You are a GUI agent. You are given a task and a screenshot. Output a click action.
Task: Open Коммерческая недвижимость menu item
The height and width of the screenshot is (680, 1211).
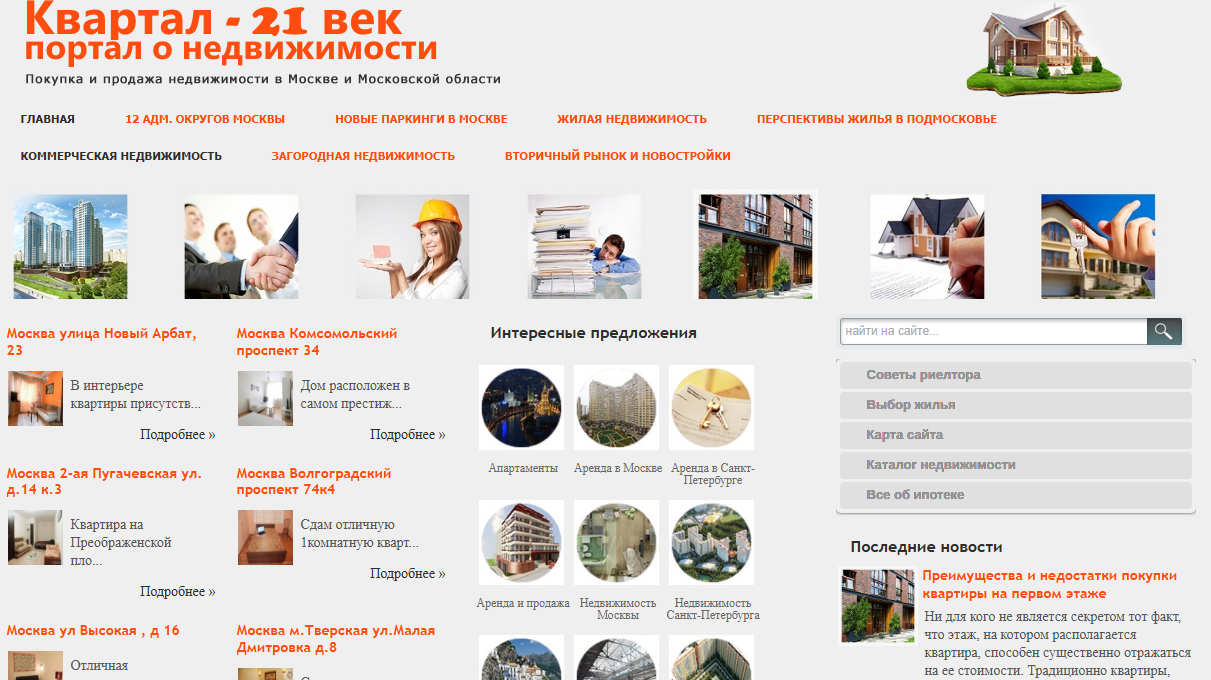point(121,156)
